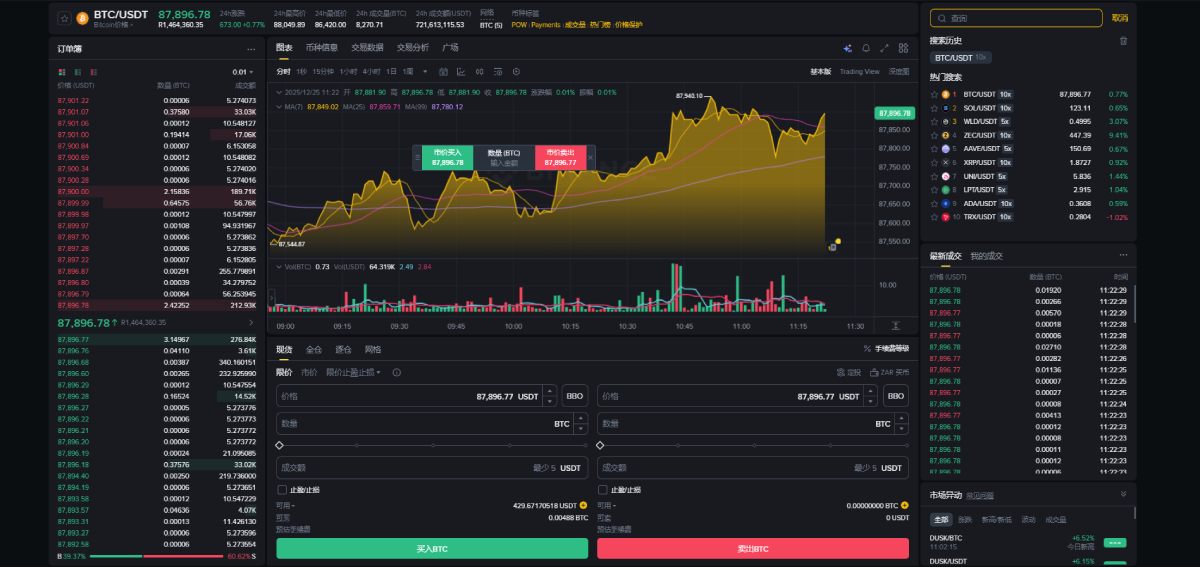Click the info icon beside order types
This screenshot has height=567, width=1200.
pyautogui.click(x=397, y=372)
